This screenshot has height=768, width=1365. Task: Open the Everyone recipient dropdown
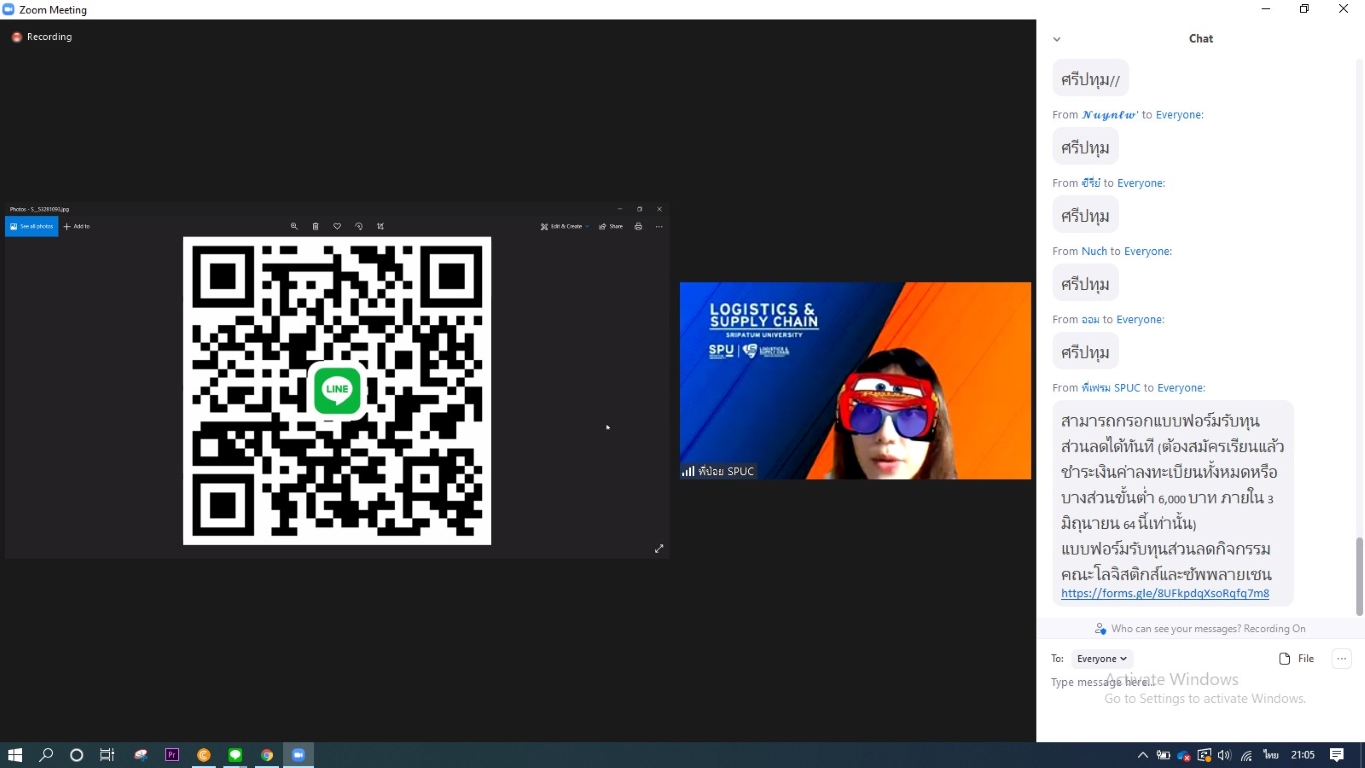coord(1102,658)
